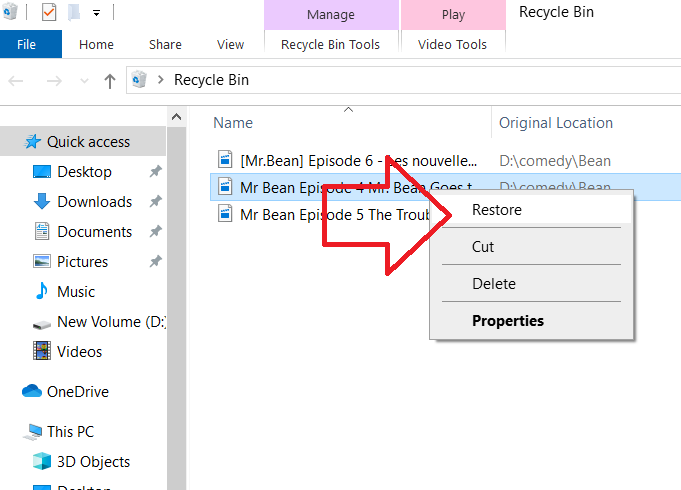Screen dimensions: 681x490
Task: Click the Quick access star icon
Action: pos(32,142)
